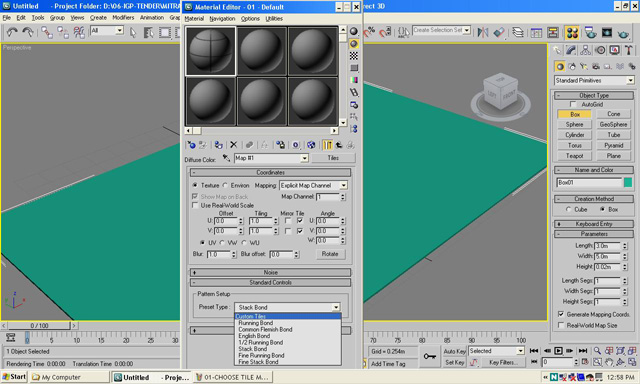Toggle Generate Mapping Coords checkbox

tap(561, 314)
